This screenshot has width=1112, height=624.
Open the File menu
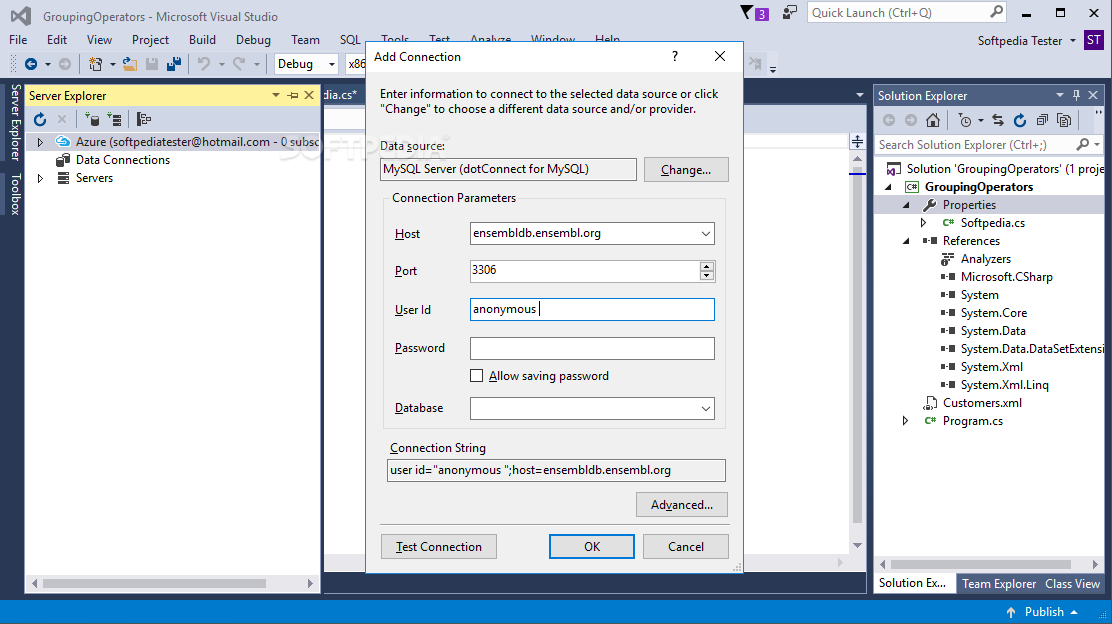point(18,40)
